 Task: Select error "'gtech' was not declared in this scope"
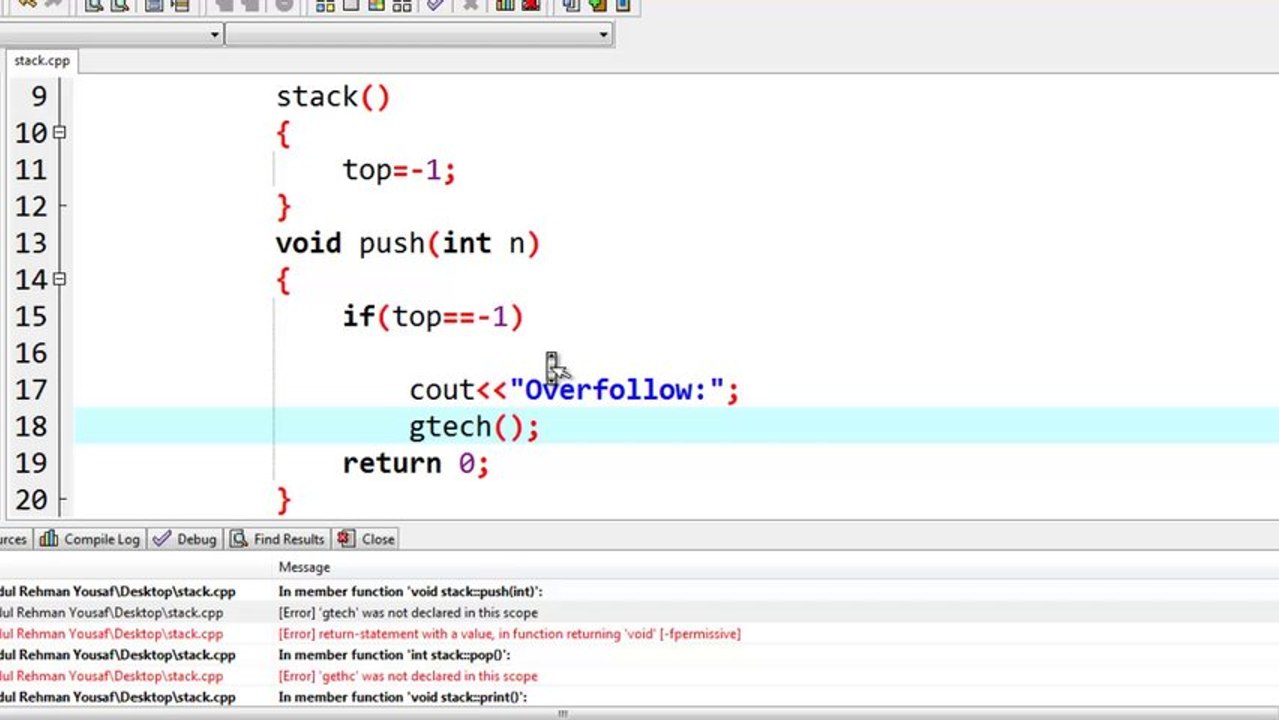408,613
